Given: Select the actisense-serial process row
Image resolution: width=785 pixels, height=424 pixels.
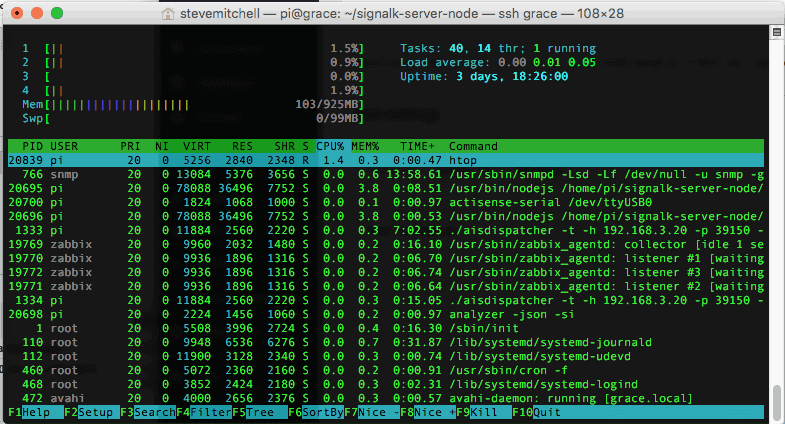Looking at the screenshot, I should coord(386,202).
